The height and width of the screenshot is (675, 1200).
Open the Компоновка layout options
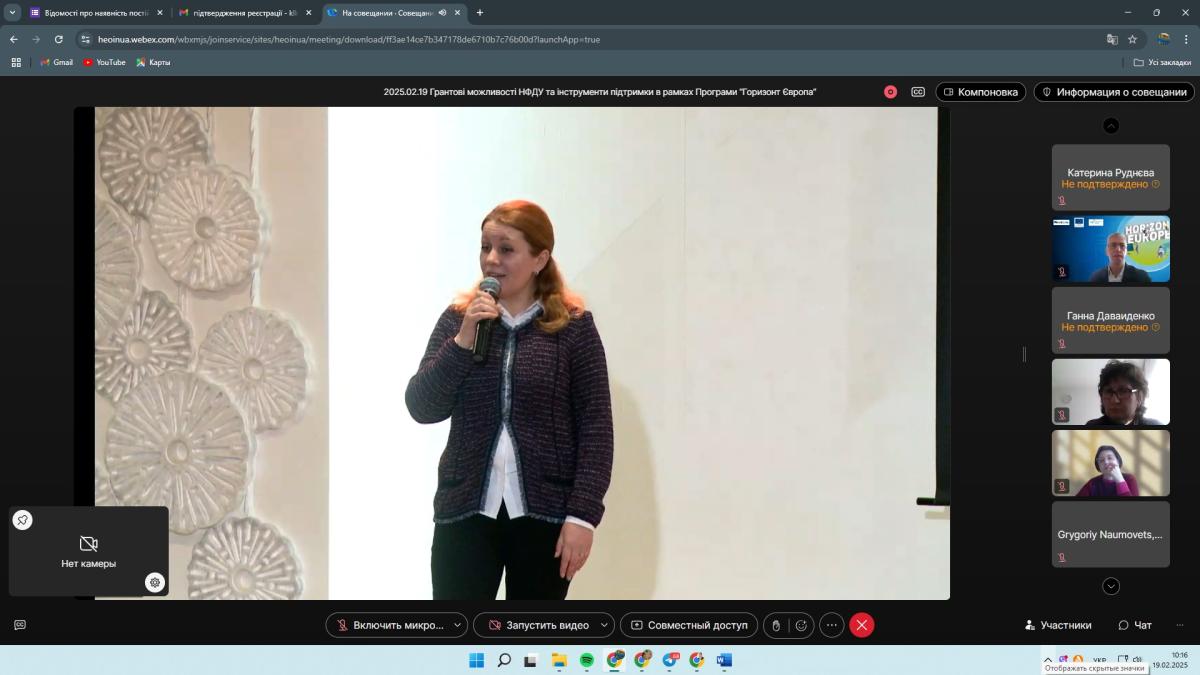click(x=980, y=92)
